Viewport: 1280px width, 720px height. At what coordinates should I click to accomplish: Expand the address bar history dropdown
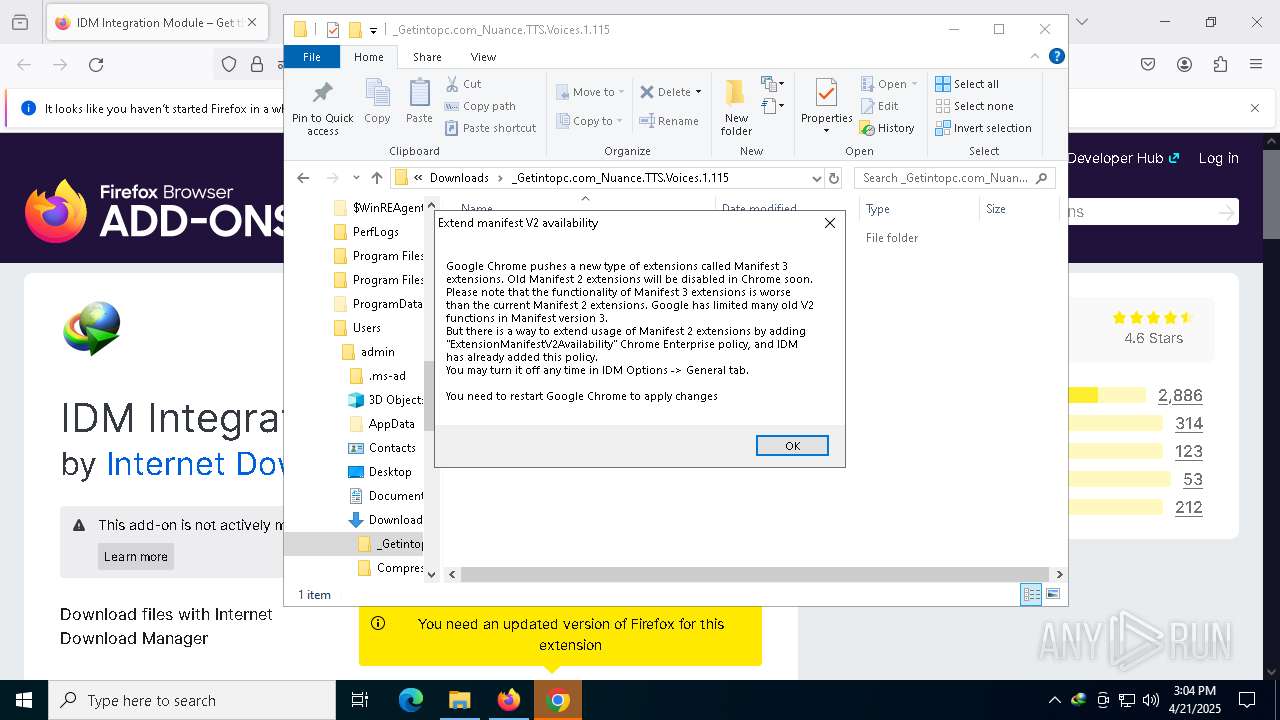[x=816, y=178]
